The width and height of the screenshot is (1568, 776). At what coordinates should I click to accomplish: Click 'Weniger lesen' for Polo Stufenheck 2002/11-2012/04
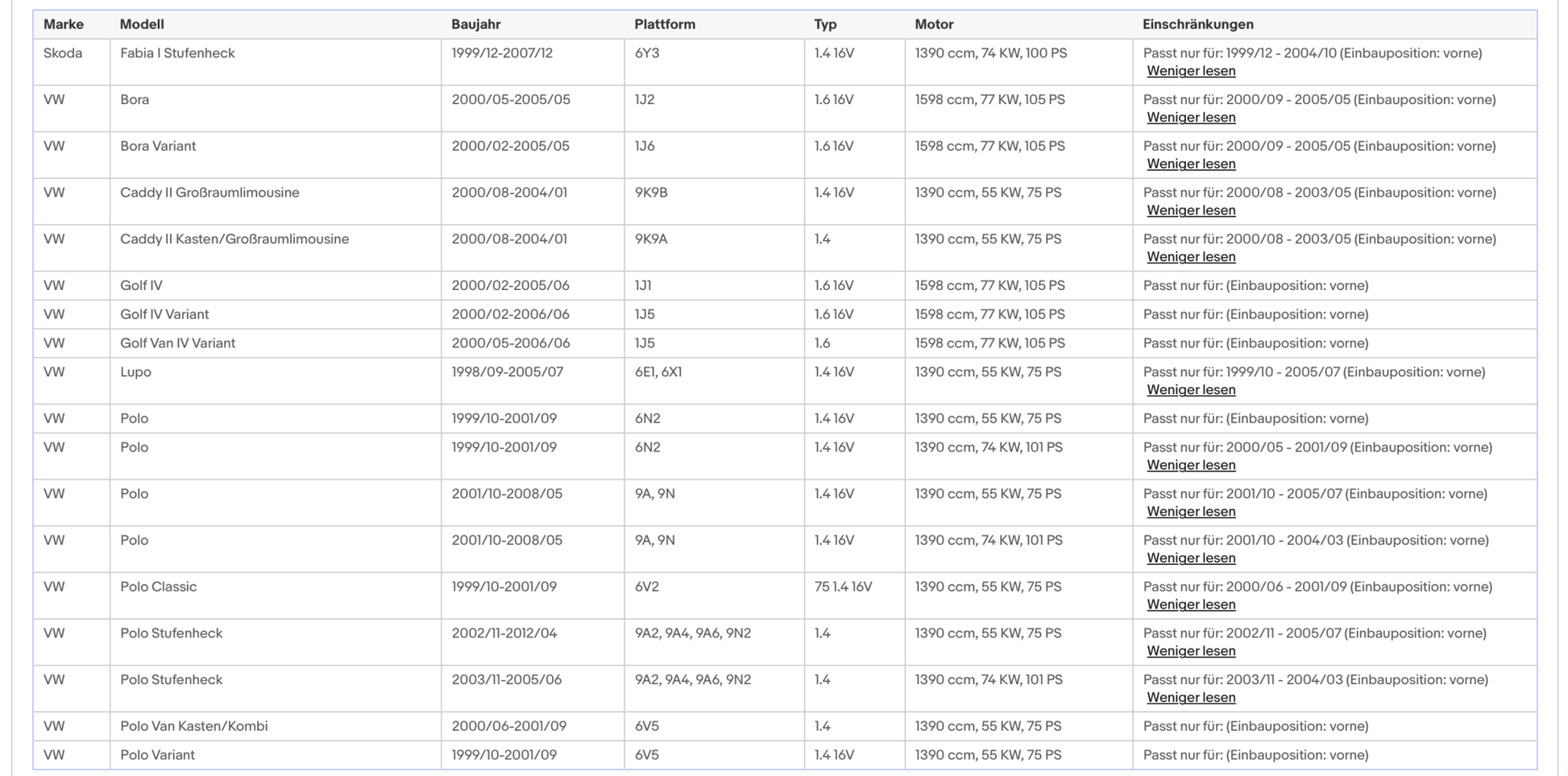[1190, 651]
